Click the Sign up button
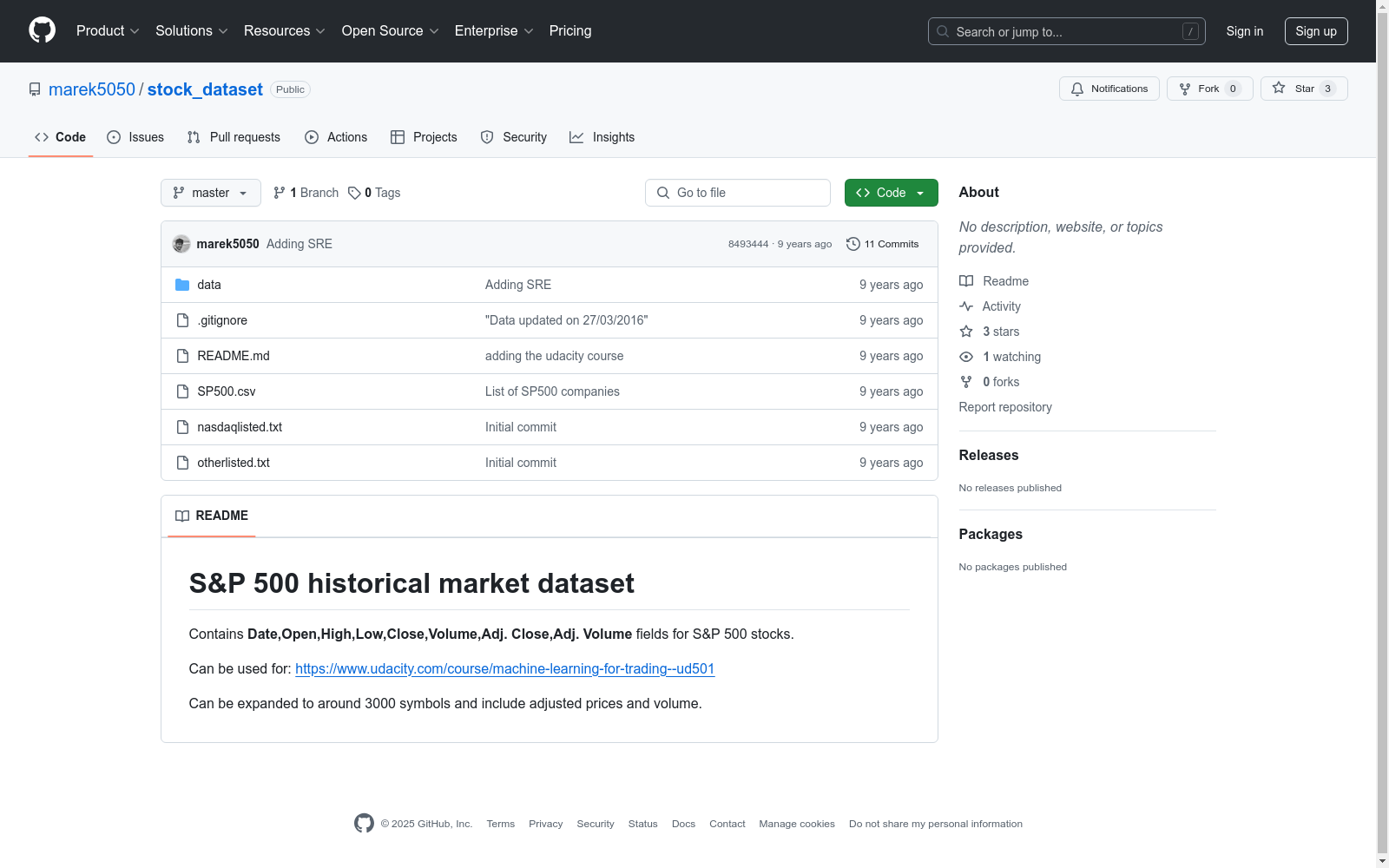The width and height of the screenshot is (1389, 868). pyautogui.click(x=1316, y=31)
